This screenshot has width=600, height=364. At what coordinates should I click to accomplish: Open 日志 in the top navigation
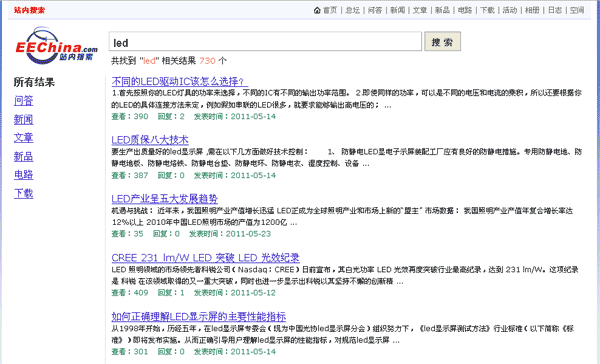click(x=555, y=10)
